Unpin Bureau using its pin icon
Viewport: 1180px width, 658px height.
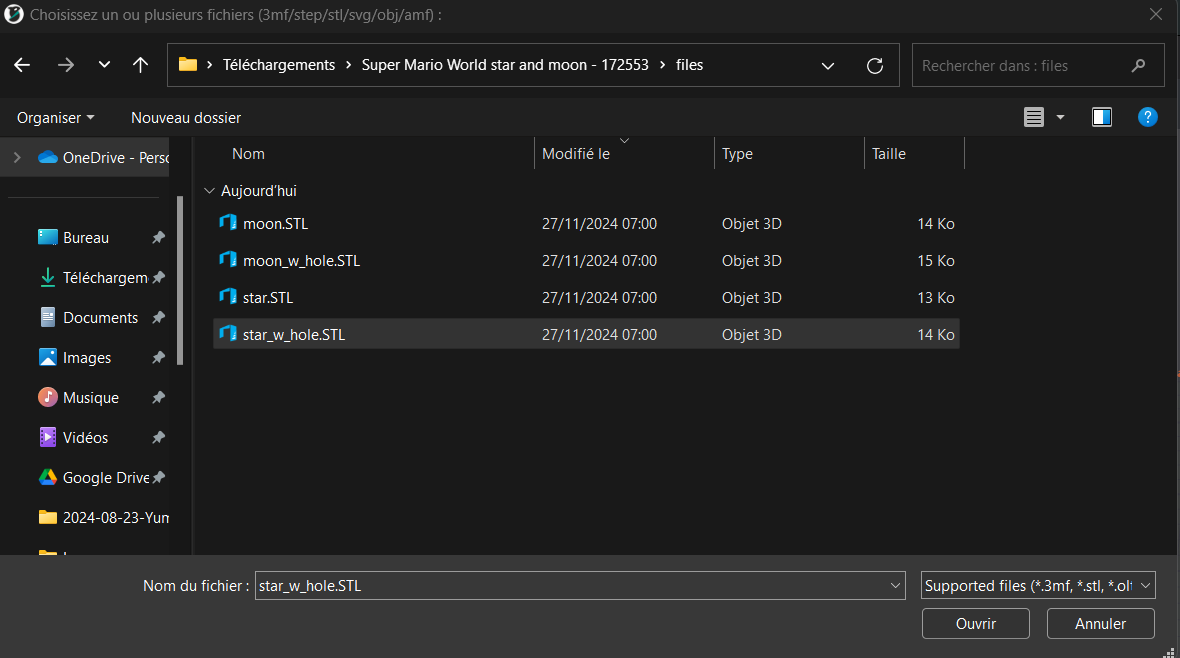[x=158, y=238]
